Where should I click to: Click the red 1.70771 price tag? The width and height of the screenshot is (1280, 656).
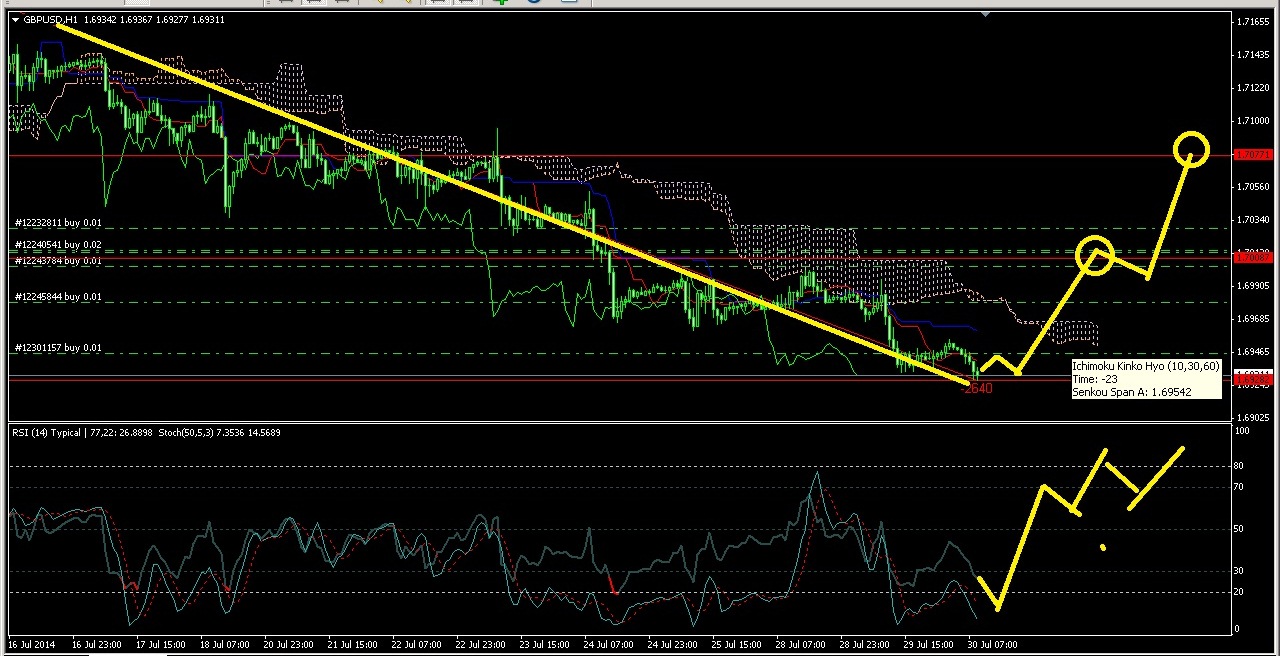tap(1253, 155)
